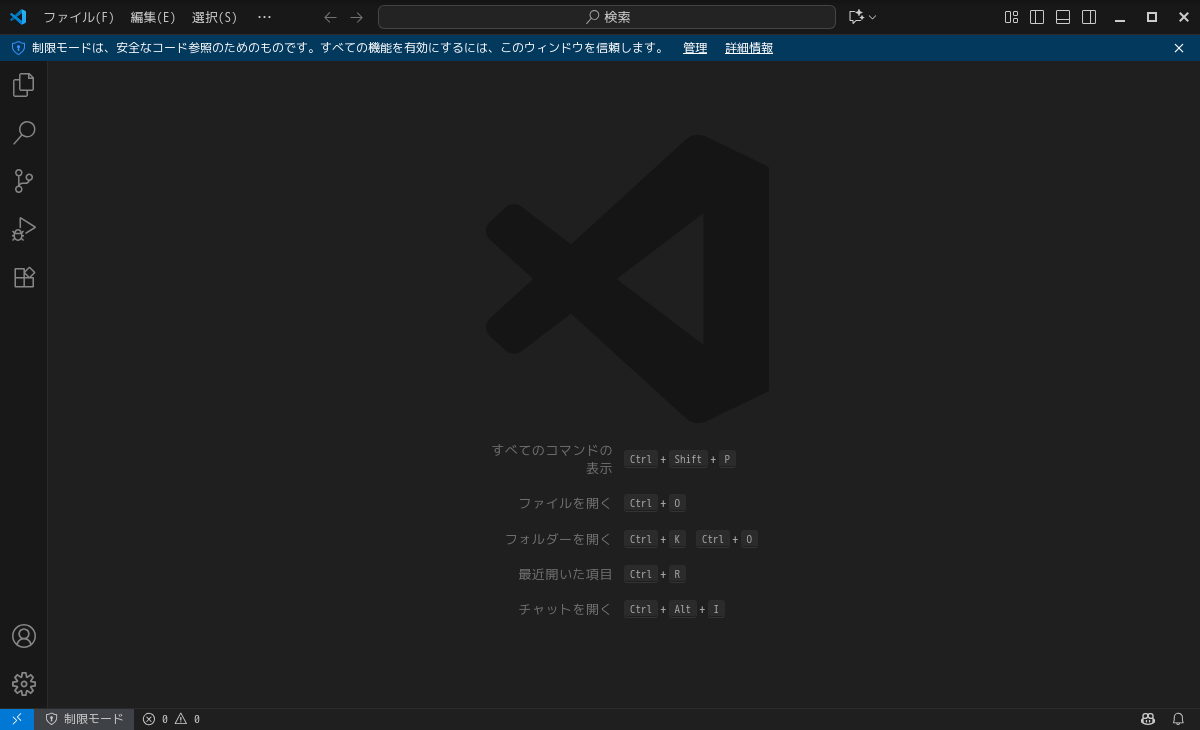Open the chat icon in title bar

[x=856, y=17]
